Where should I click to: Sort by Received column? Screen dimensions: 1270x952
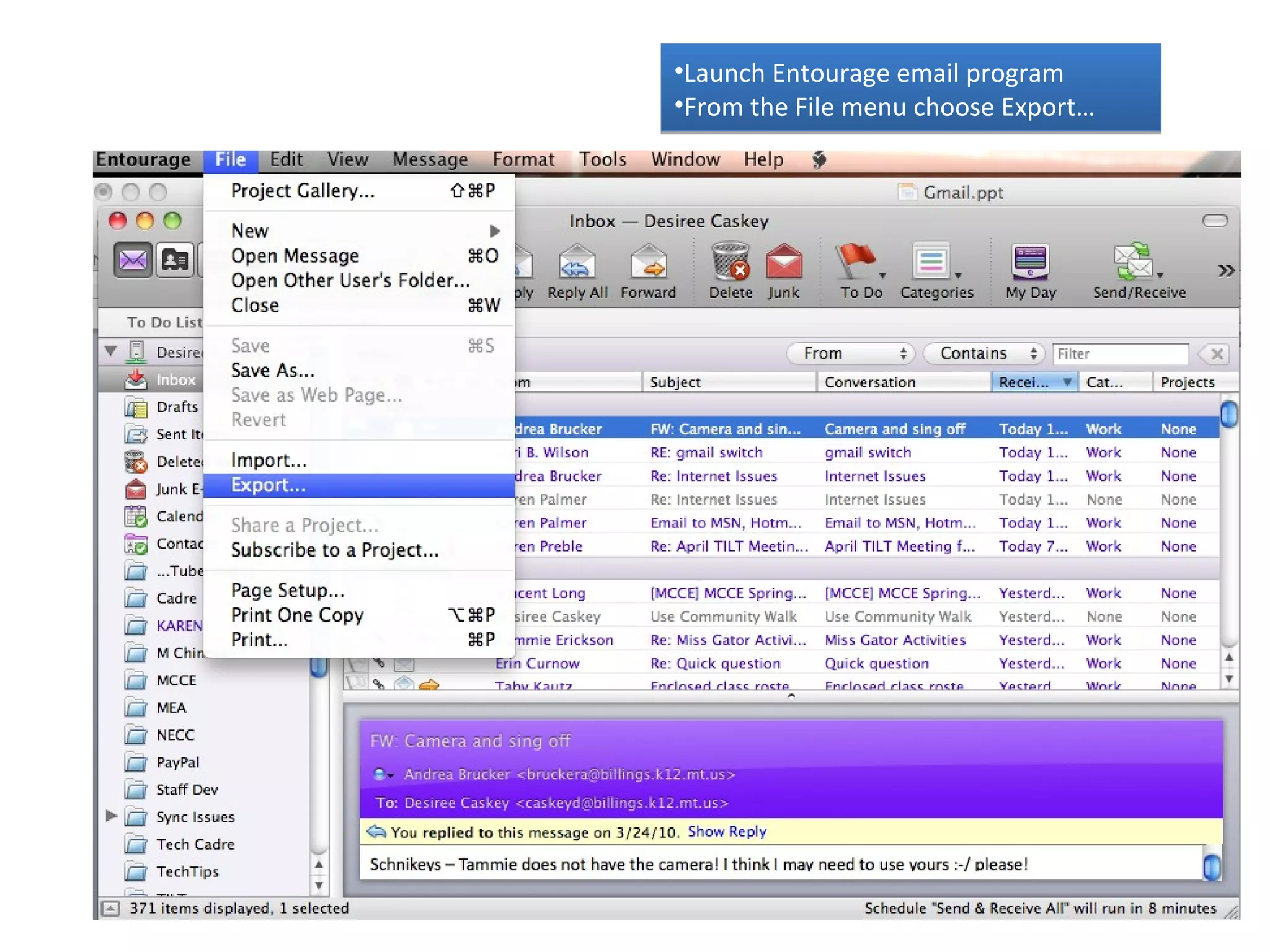pyautogui.click(x=1034, y=382)
